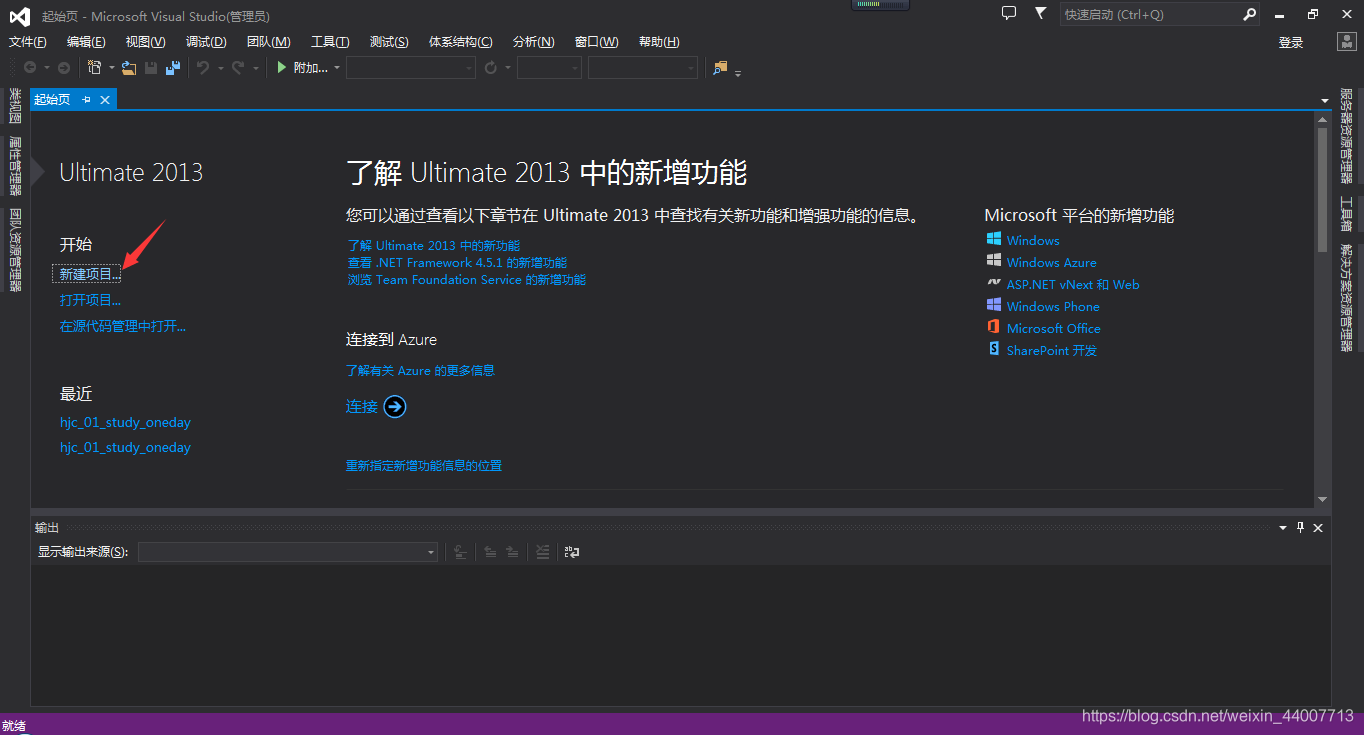Click 登录 sign-in link
1364x735 pixels.
pos(1291,42)
